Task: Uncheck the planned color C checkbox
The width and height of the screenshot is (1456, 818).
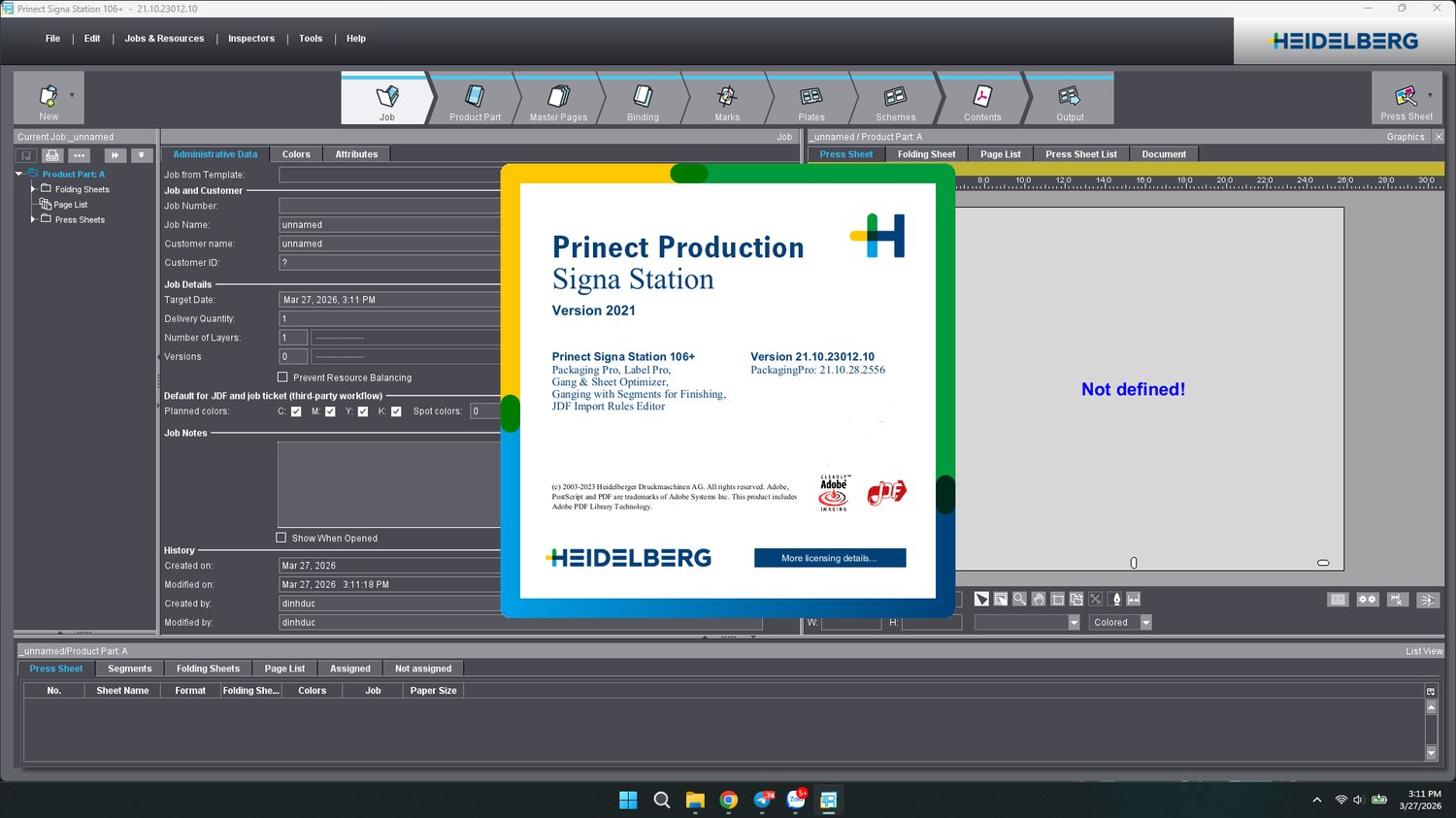Action: [x=296, y=411]
